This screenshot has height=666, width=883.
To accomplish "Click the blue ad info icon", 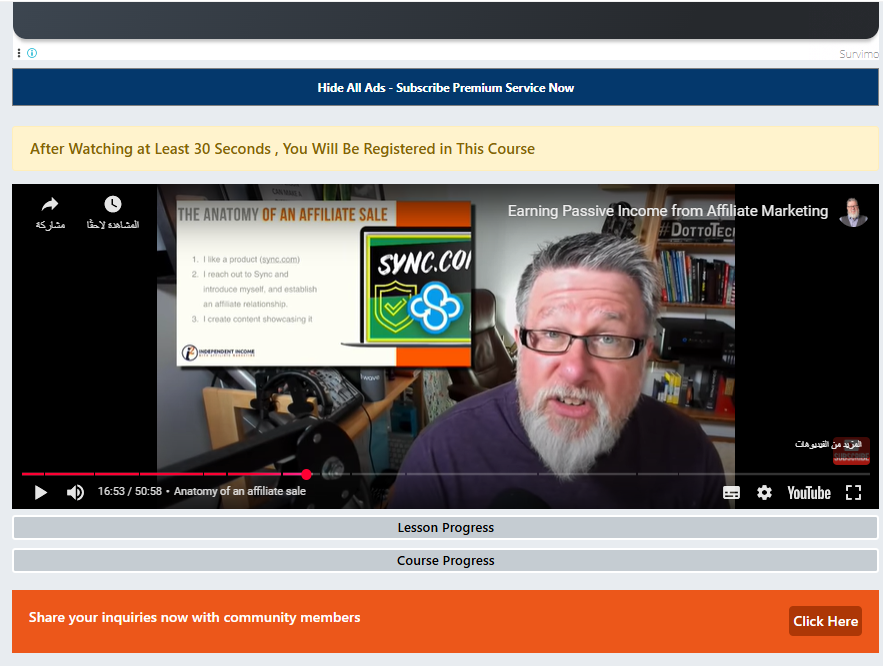I will 32,53.
